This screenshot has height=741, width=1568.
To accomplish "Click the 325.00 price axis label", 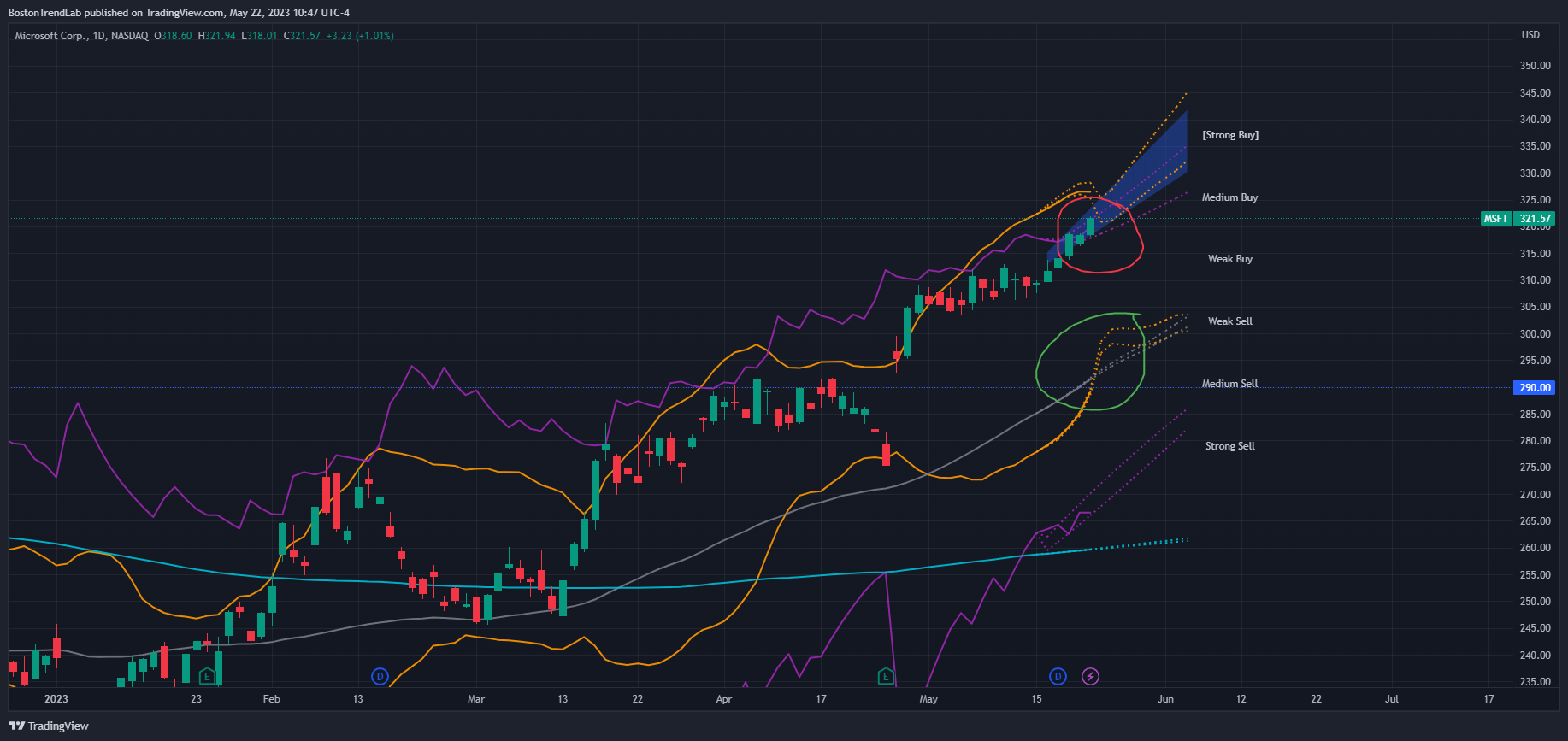I will pos(1535,200).
